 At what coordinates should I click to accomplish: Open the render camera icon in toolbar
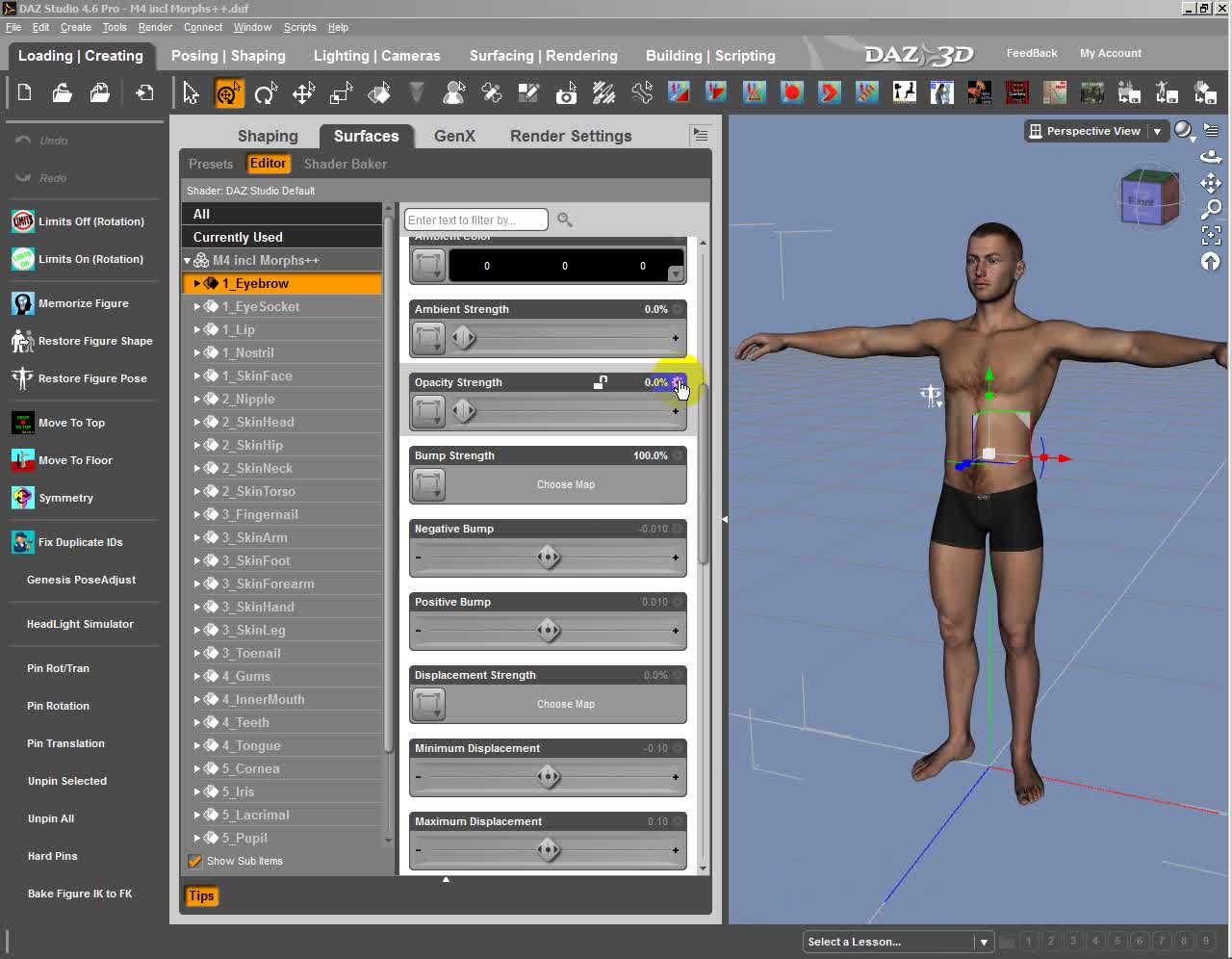566,93
